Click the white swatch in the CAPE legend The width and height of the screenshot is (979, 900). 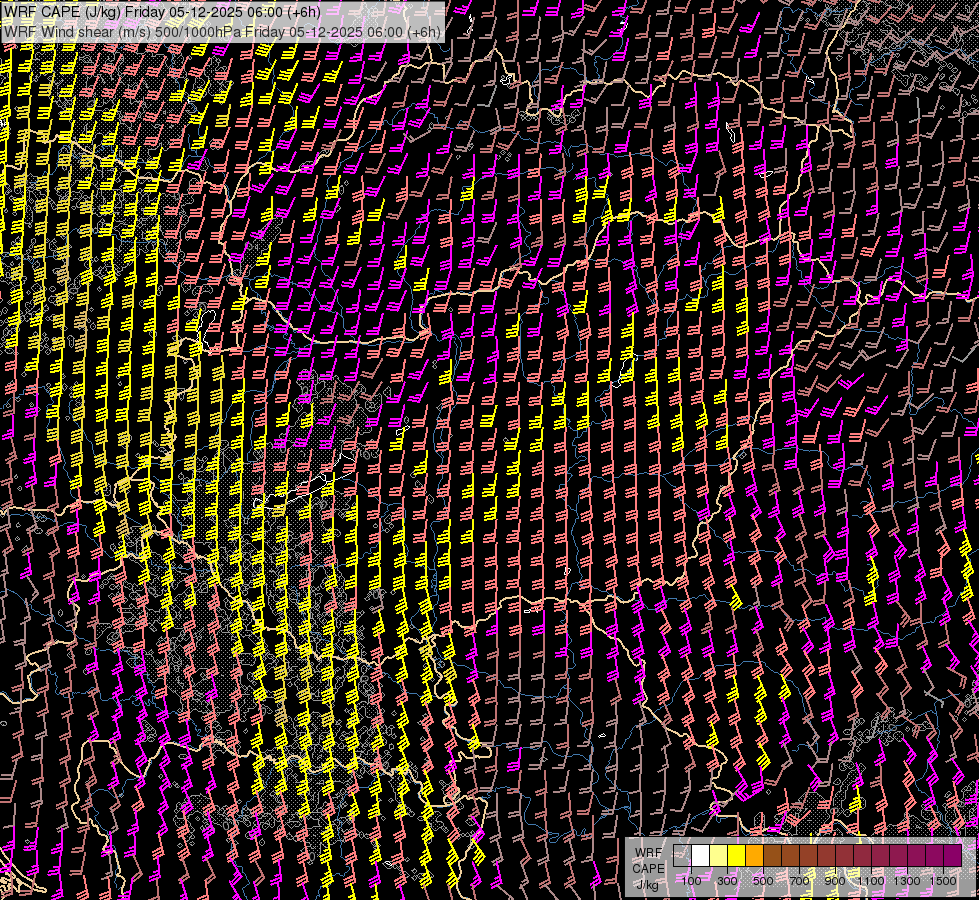tap(700, 856)
